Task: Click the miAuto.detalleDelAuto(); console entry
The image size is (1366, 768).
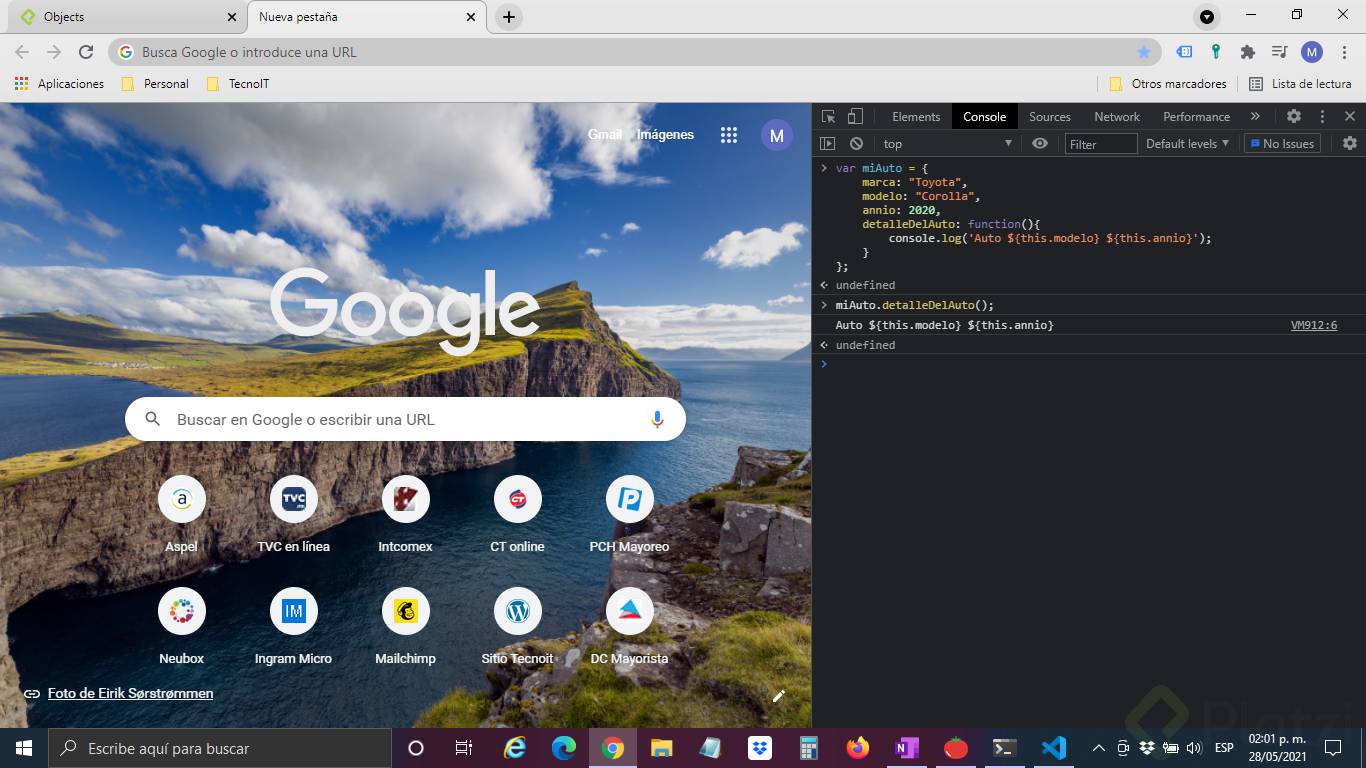Action: 914,305
